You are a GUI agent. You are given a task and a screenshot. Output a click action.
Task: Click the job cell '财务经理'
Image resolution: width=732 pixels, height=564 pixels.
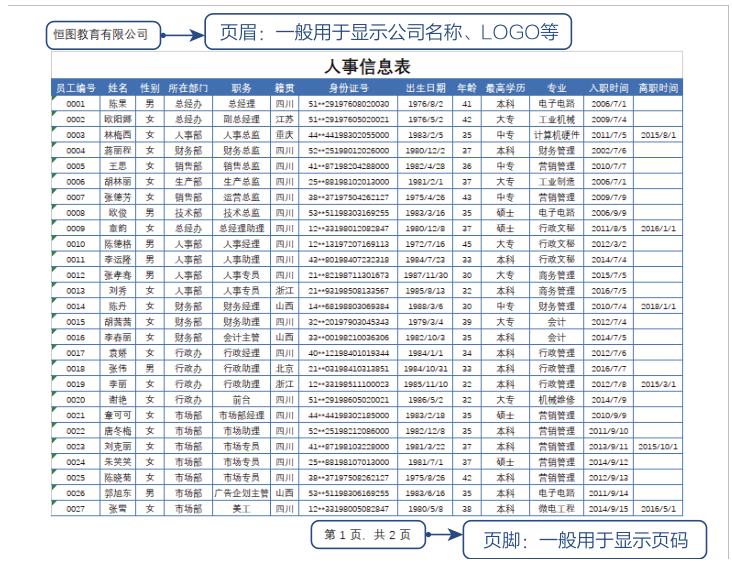click(x=241, y=307)
